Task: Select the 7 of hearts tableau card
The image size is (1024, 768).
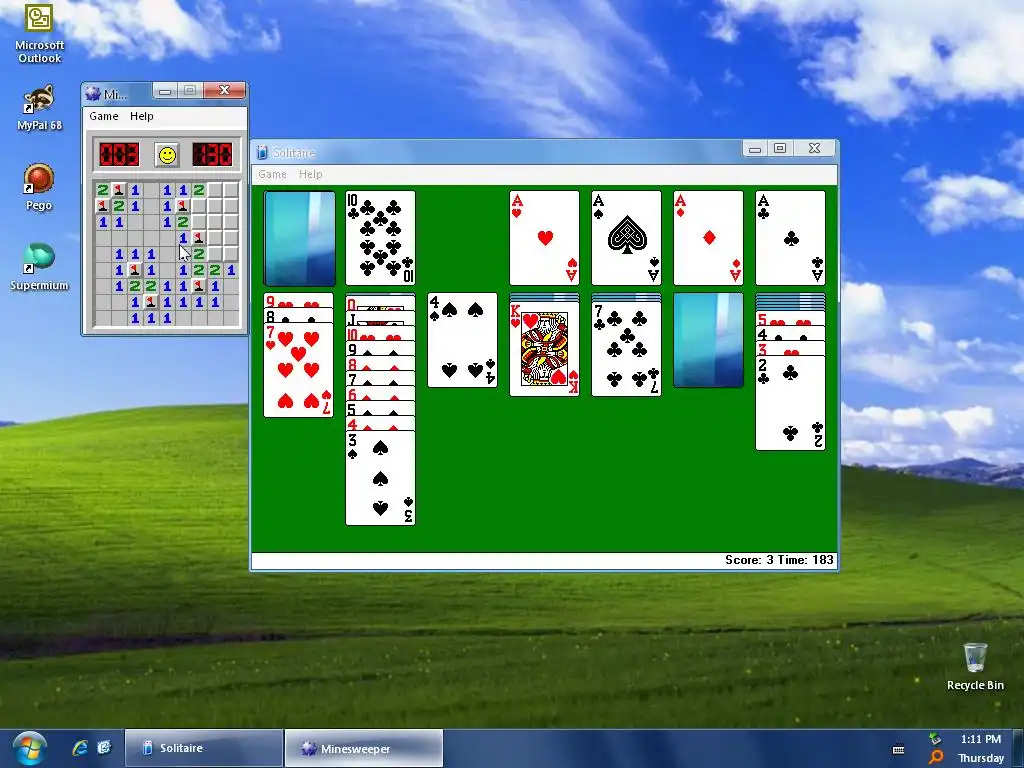Action: (298, 370)
